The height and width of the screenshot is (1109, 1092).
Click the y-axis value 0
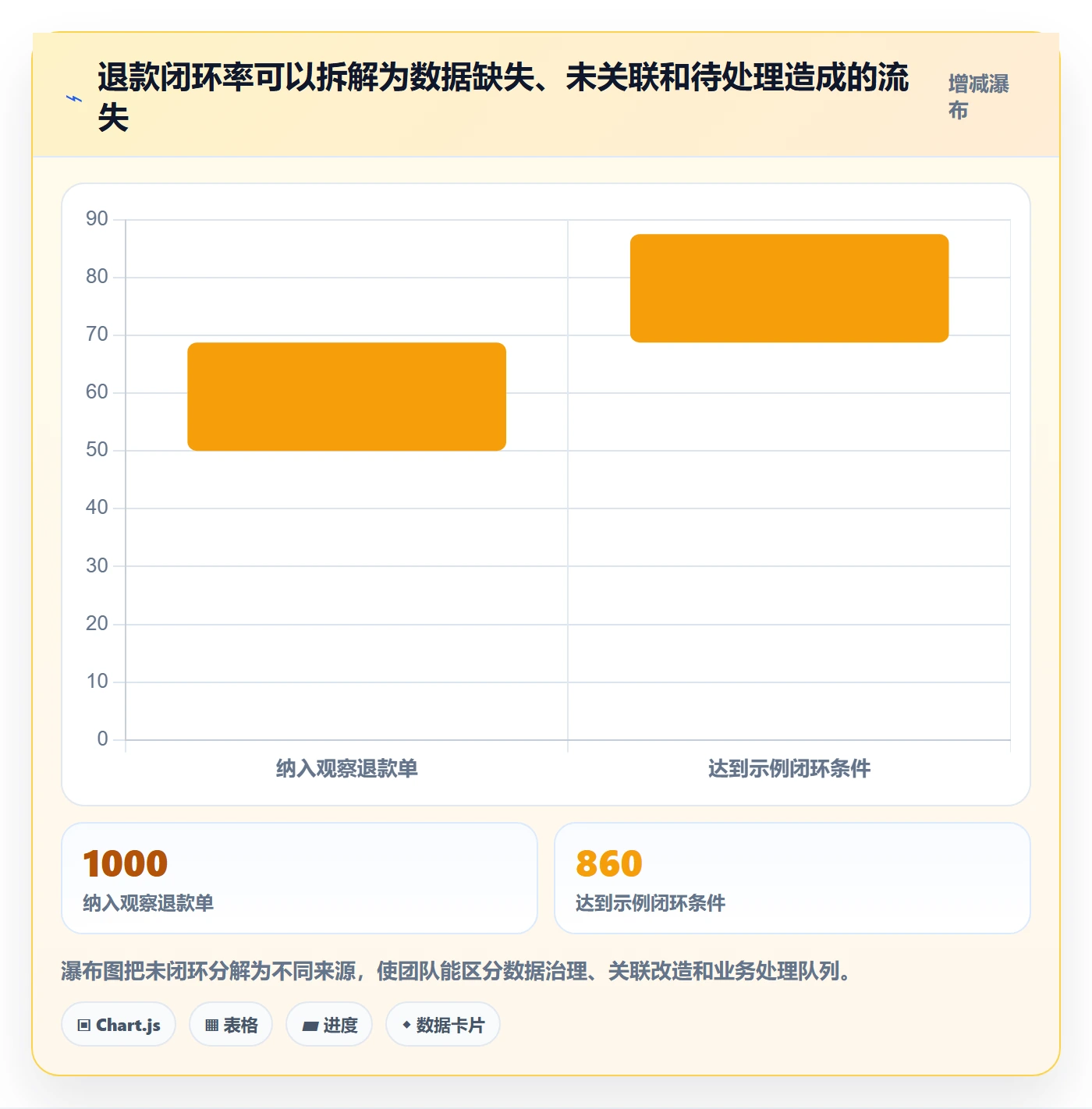click(x=102, y=739)
